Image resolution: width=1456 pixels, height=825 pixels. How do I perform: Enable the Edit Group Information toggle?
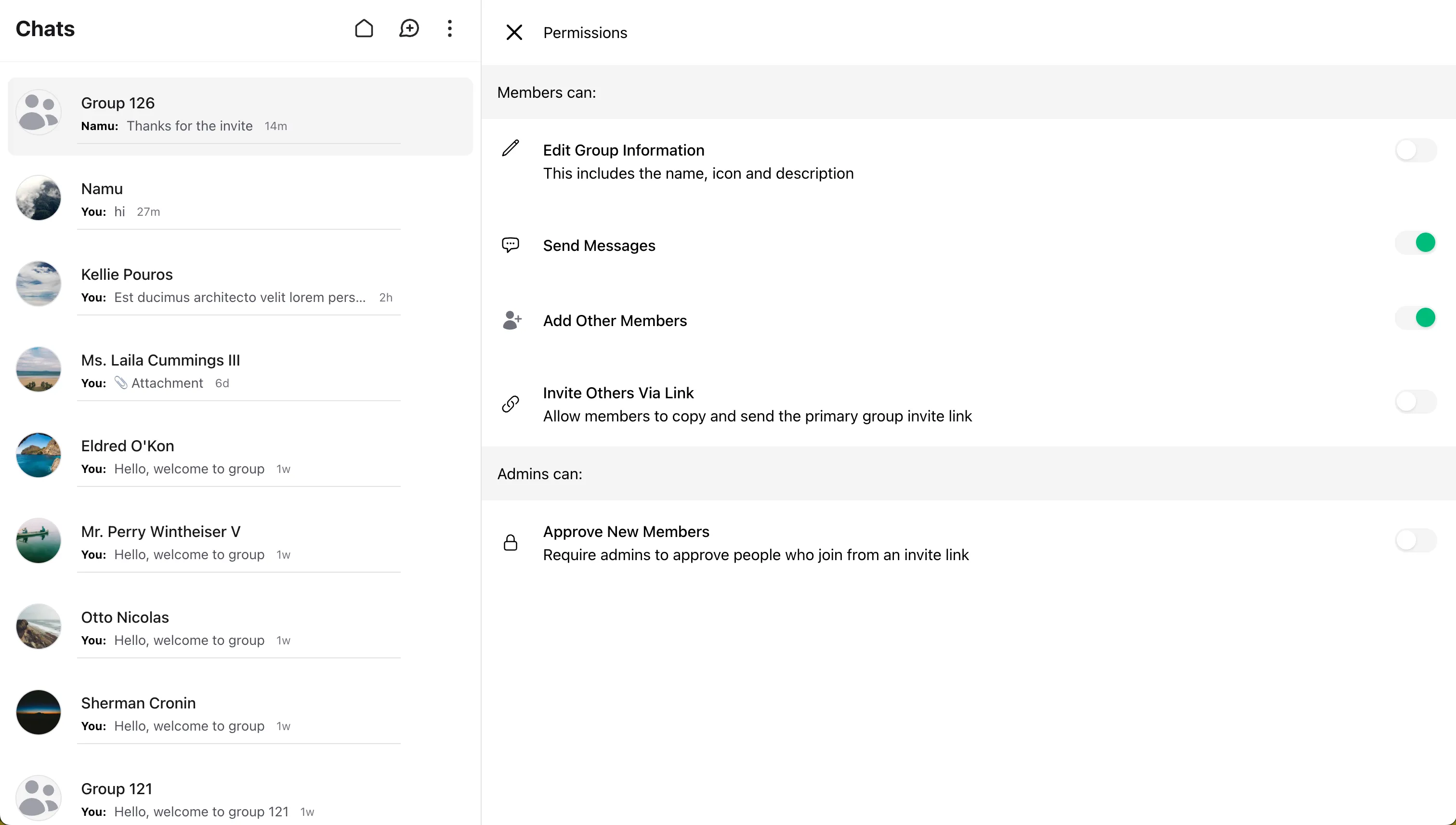(x=1416, y=150)
